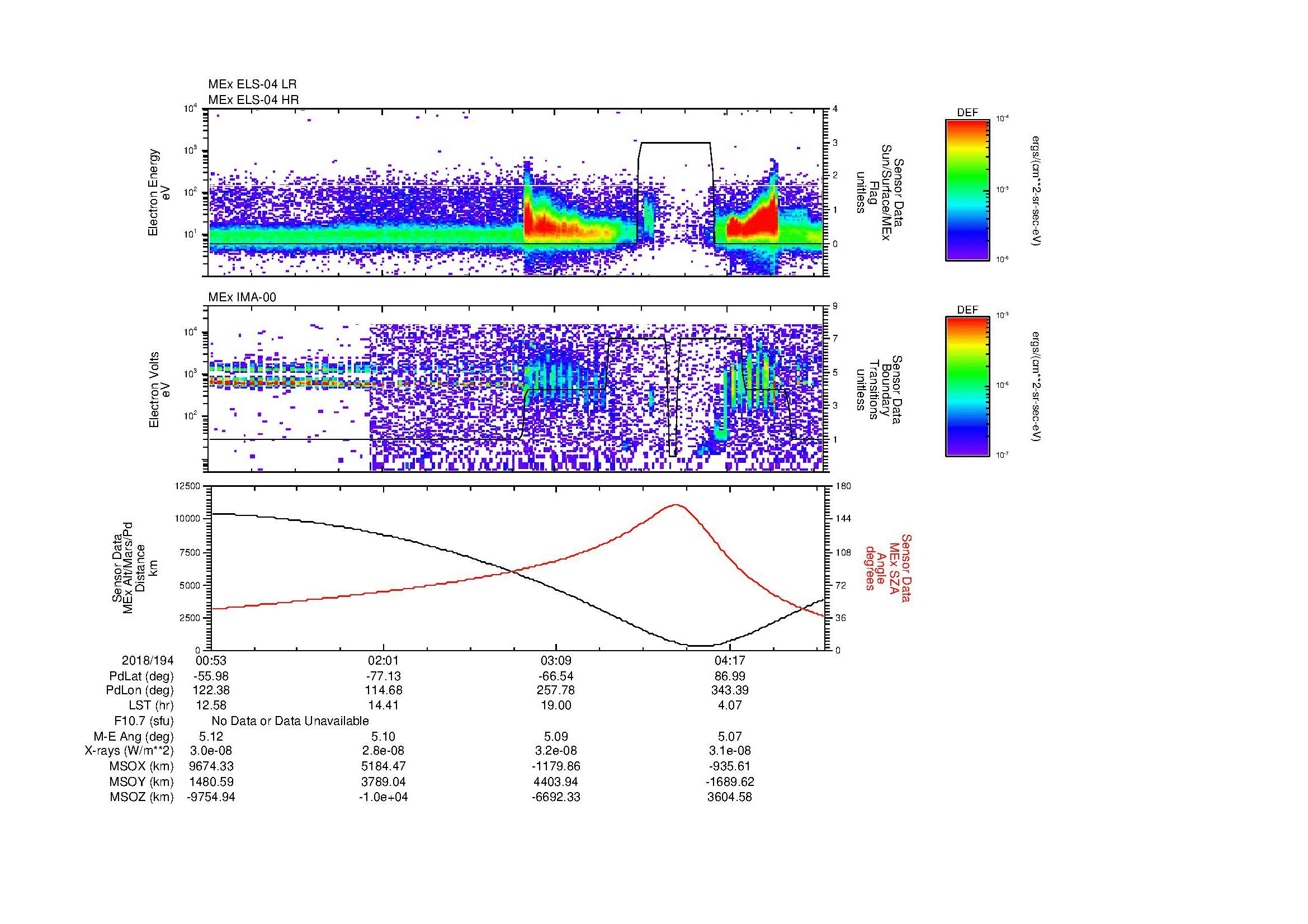Click the 'MSOZ (km)' row label
This screenshot has width=1308, height=924.
point(141,797)
